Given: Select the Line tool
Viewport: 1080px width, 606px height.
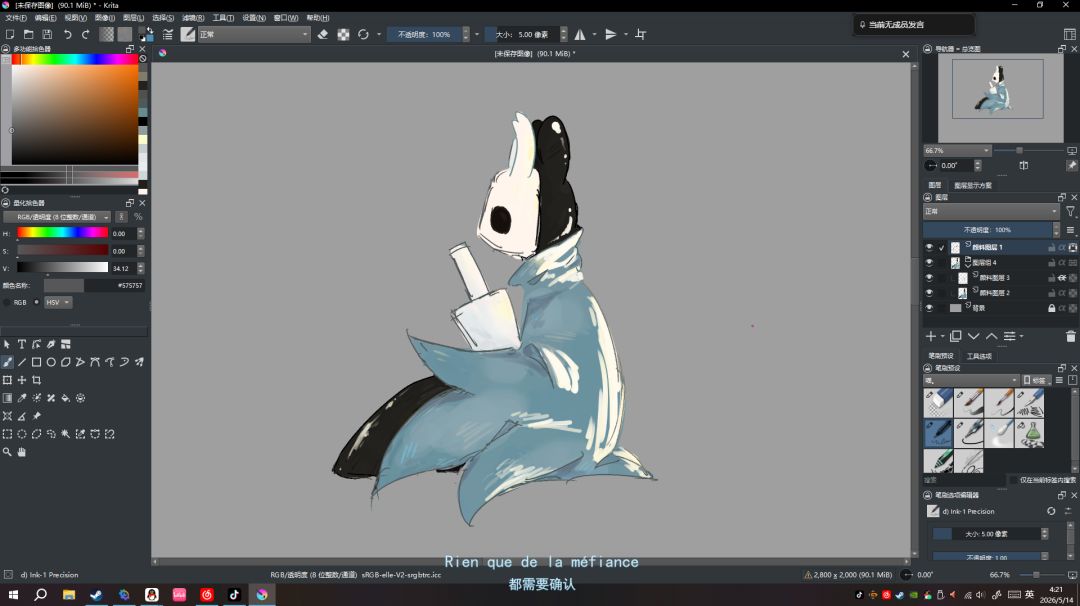Looking at the screenshot, I should pyautogui.click(x=22, y=362).
